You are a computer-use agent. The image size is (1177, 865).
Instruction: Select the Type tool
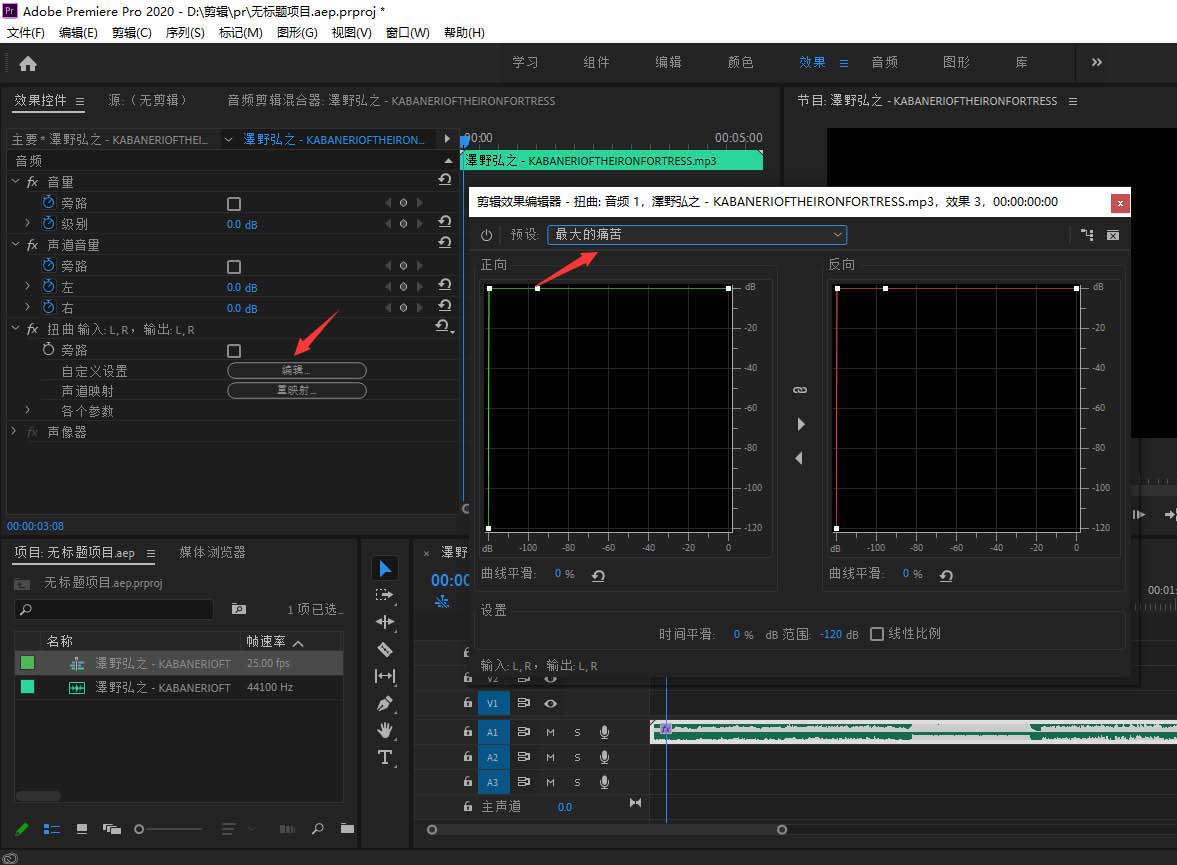385,757
